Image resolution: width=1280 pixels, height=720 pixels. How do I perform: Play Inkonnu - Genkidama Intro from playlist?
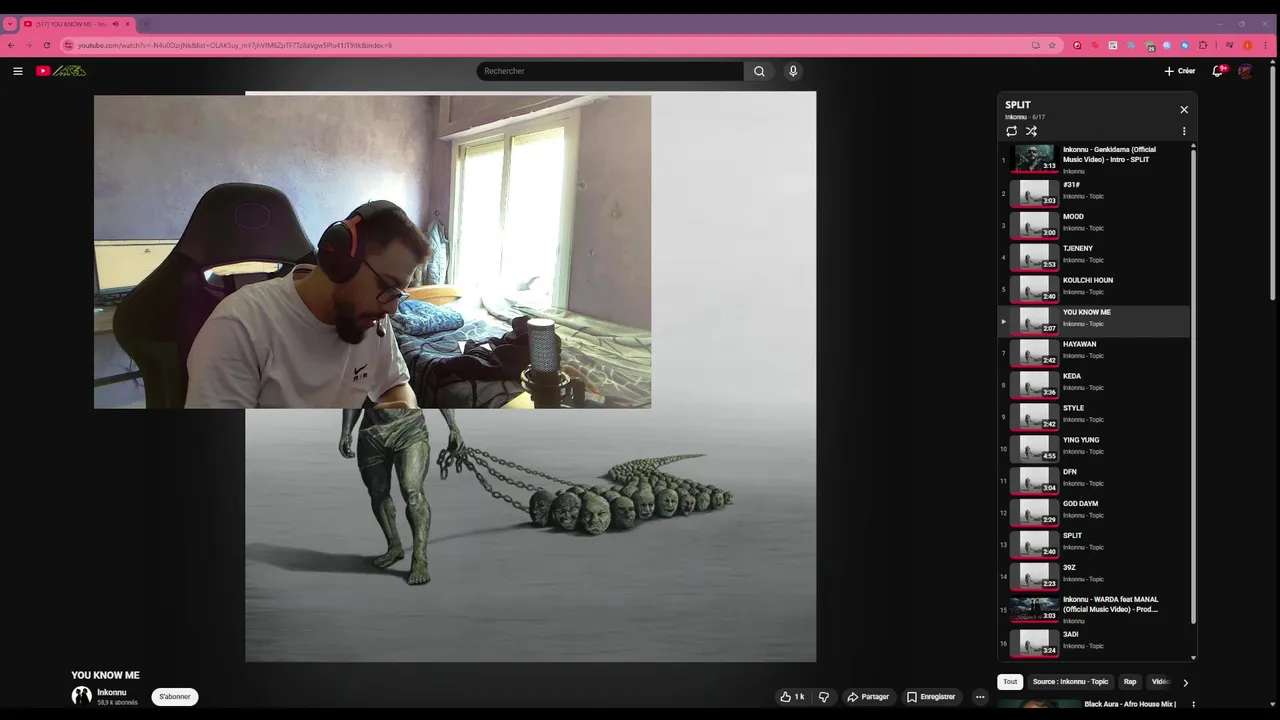pos(1094,160)
